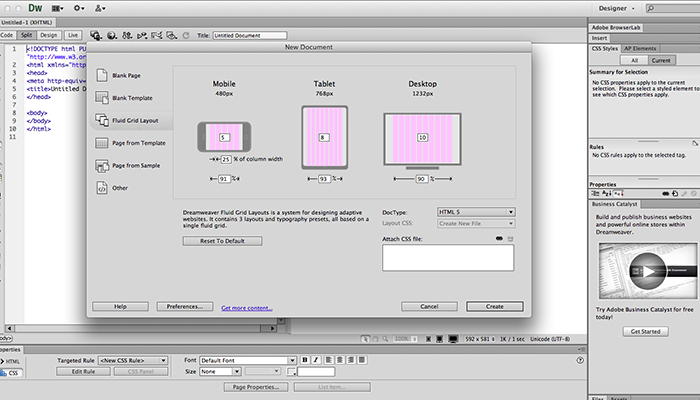
Task: Click the File Management arrows icon
Action: click(x=127, y=35)
